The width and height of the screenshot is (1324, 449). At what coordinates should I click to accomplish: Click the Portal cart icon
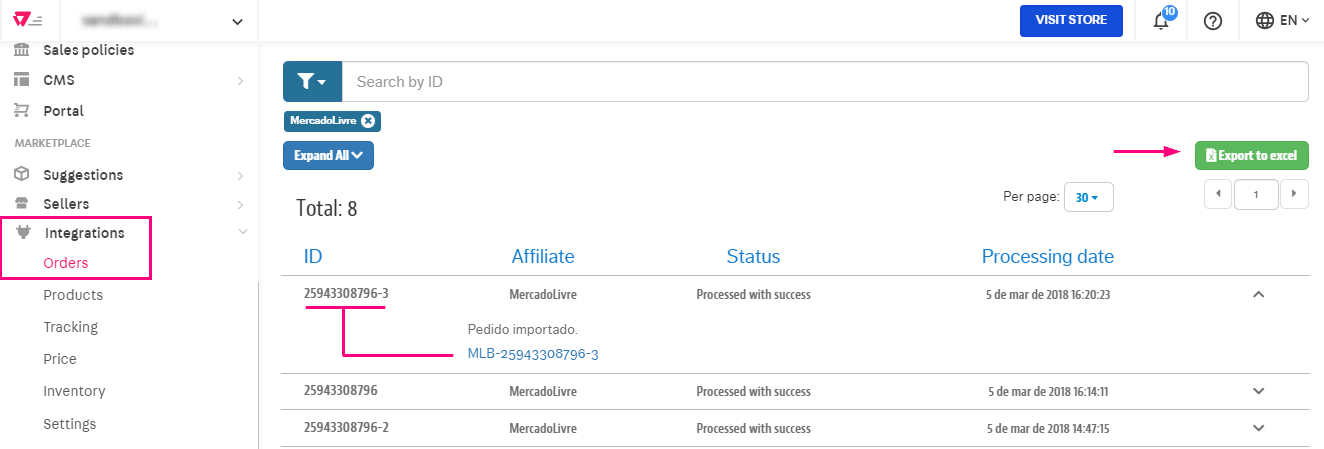point(21,111)
